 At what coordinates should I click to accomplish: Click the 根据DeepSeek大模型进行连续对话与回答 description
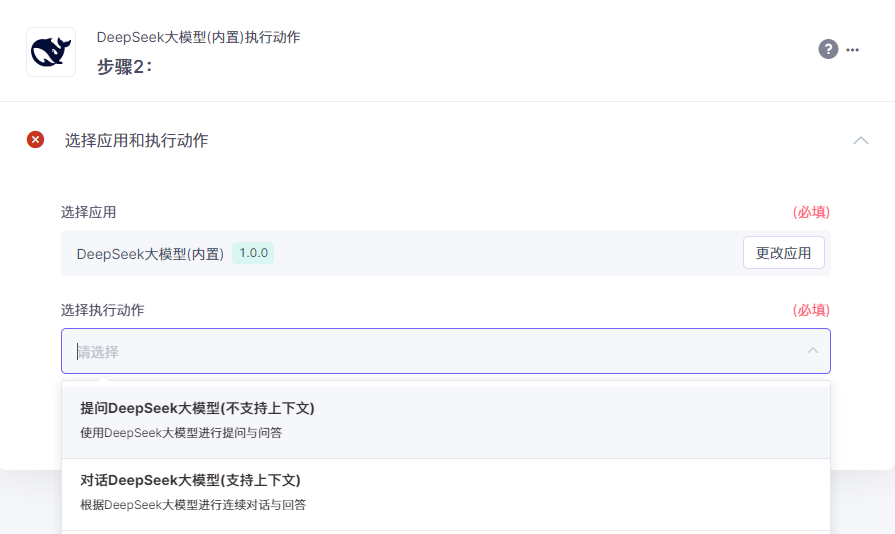[193, 504]
